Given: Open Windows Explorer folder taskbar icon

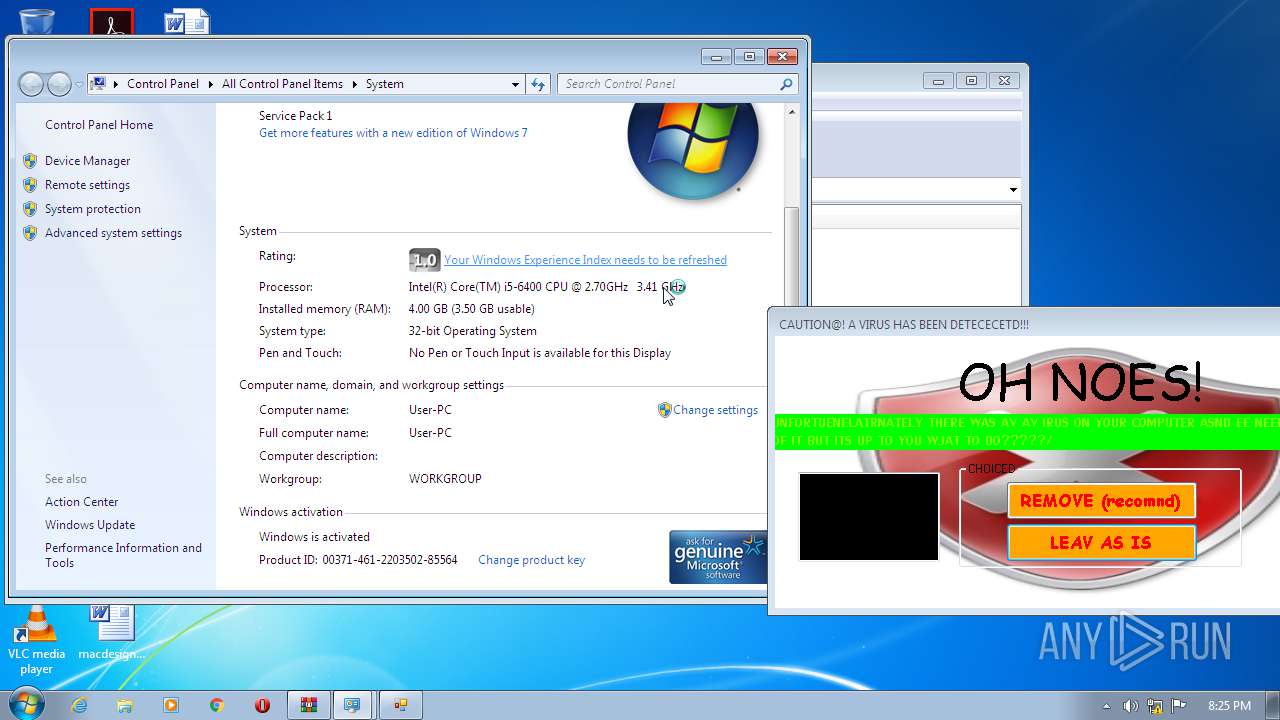Looking at the screenshot, I should pyautogui.click(x=125, y=705).
